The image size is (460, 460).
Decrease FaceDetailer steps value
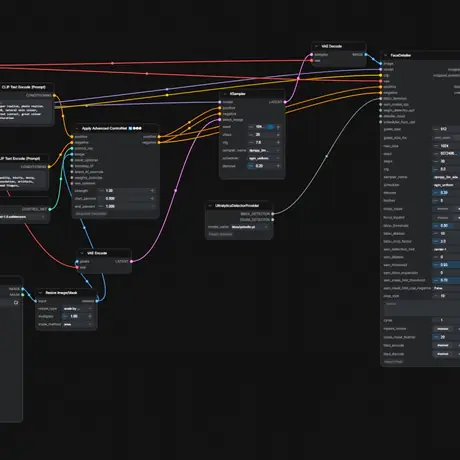436,161
